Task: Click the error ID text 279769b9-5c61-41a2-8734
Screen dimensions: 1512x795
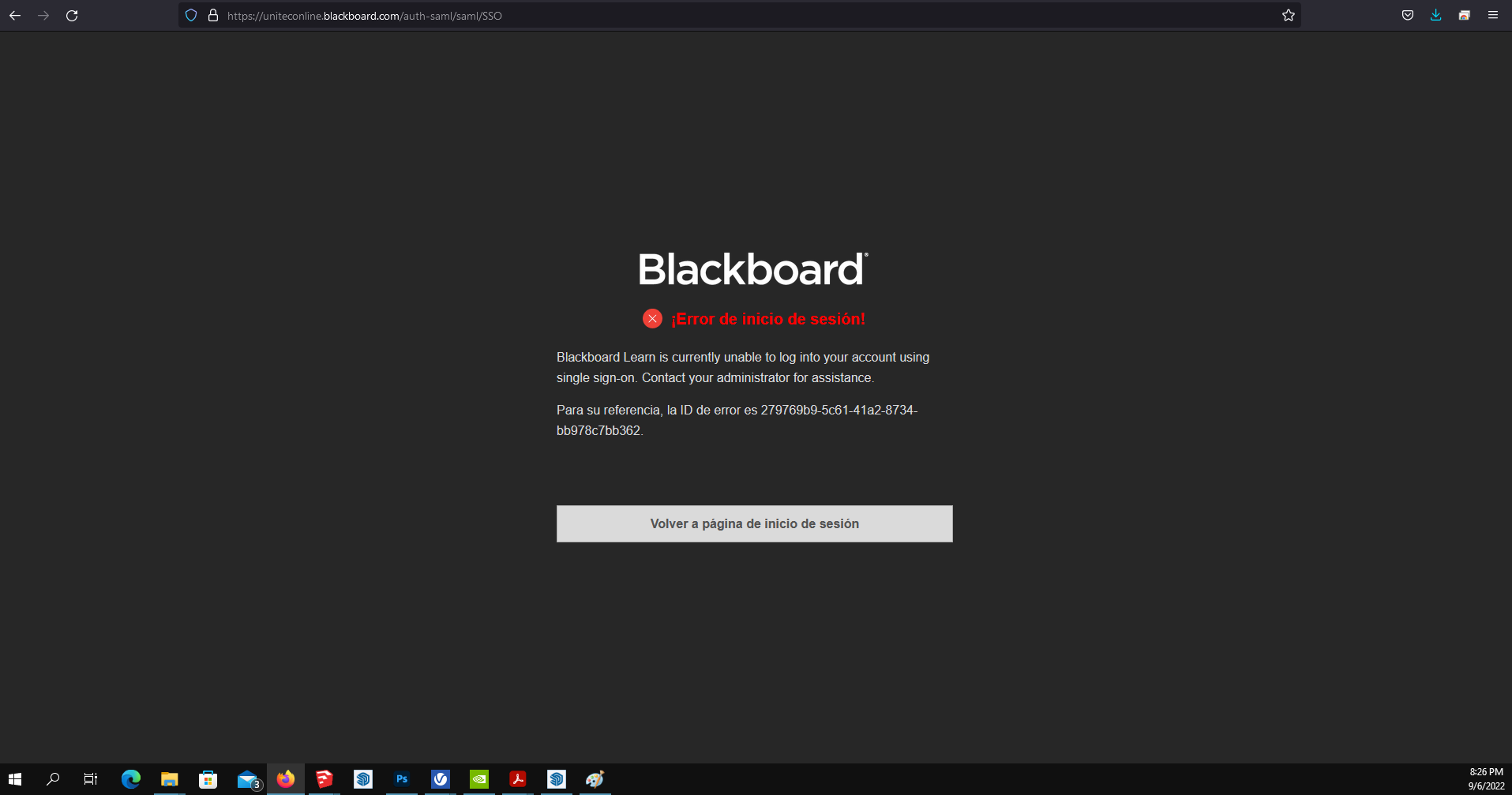Action: (x=839, y=411)
